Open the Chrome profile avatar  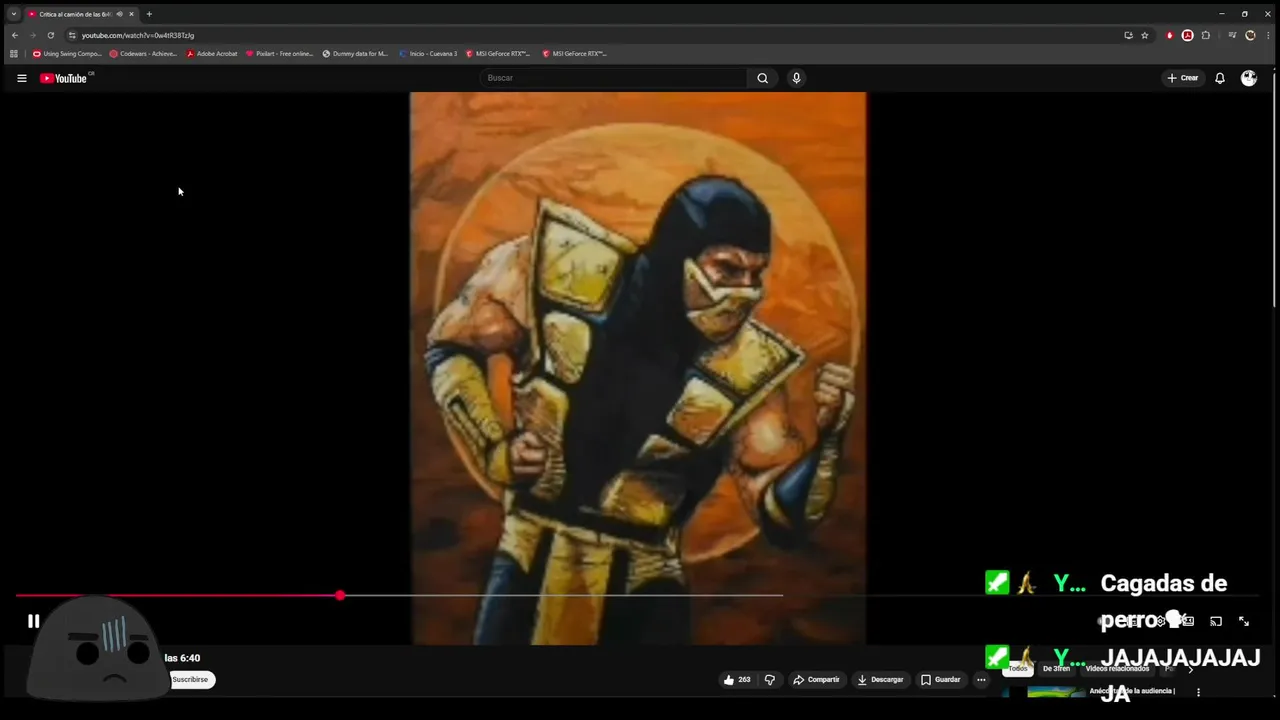pyautogui.click(x=1250, y=35)
